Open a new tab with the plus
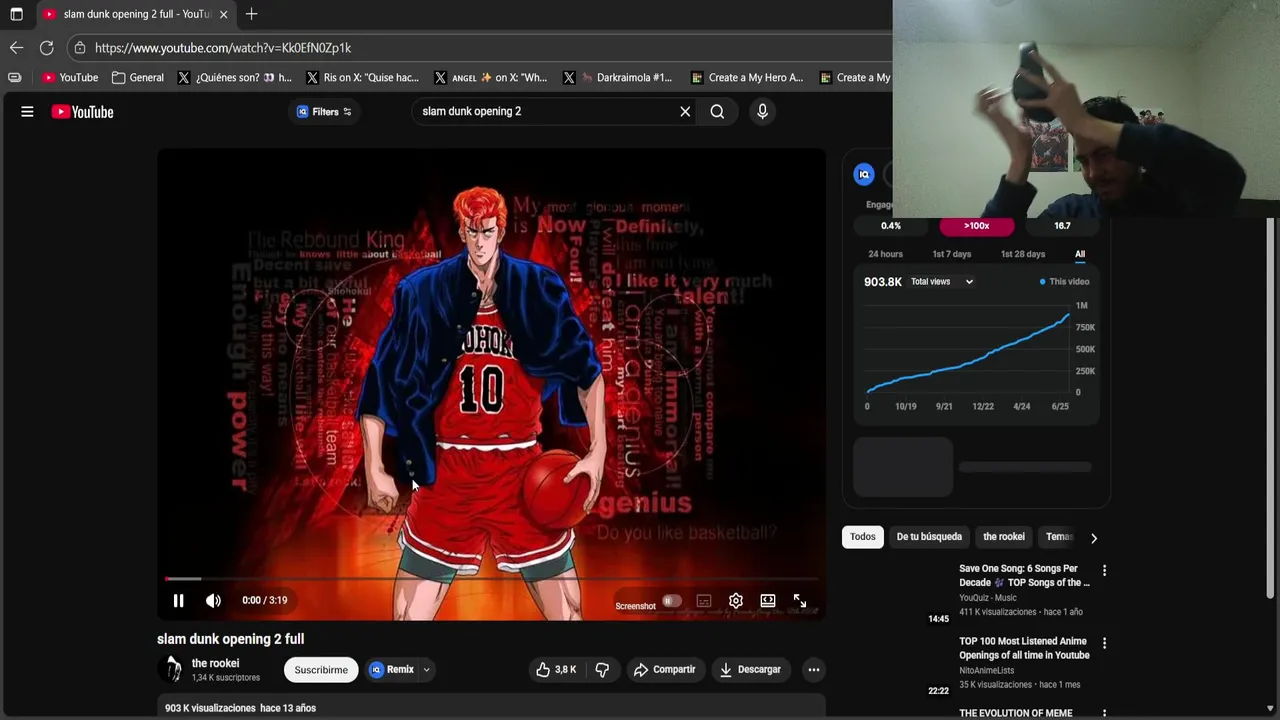The image size is (1280, 720). (251, 14)
